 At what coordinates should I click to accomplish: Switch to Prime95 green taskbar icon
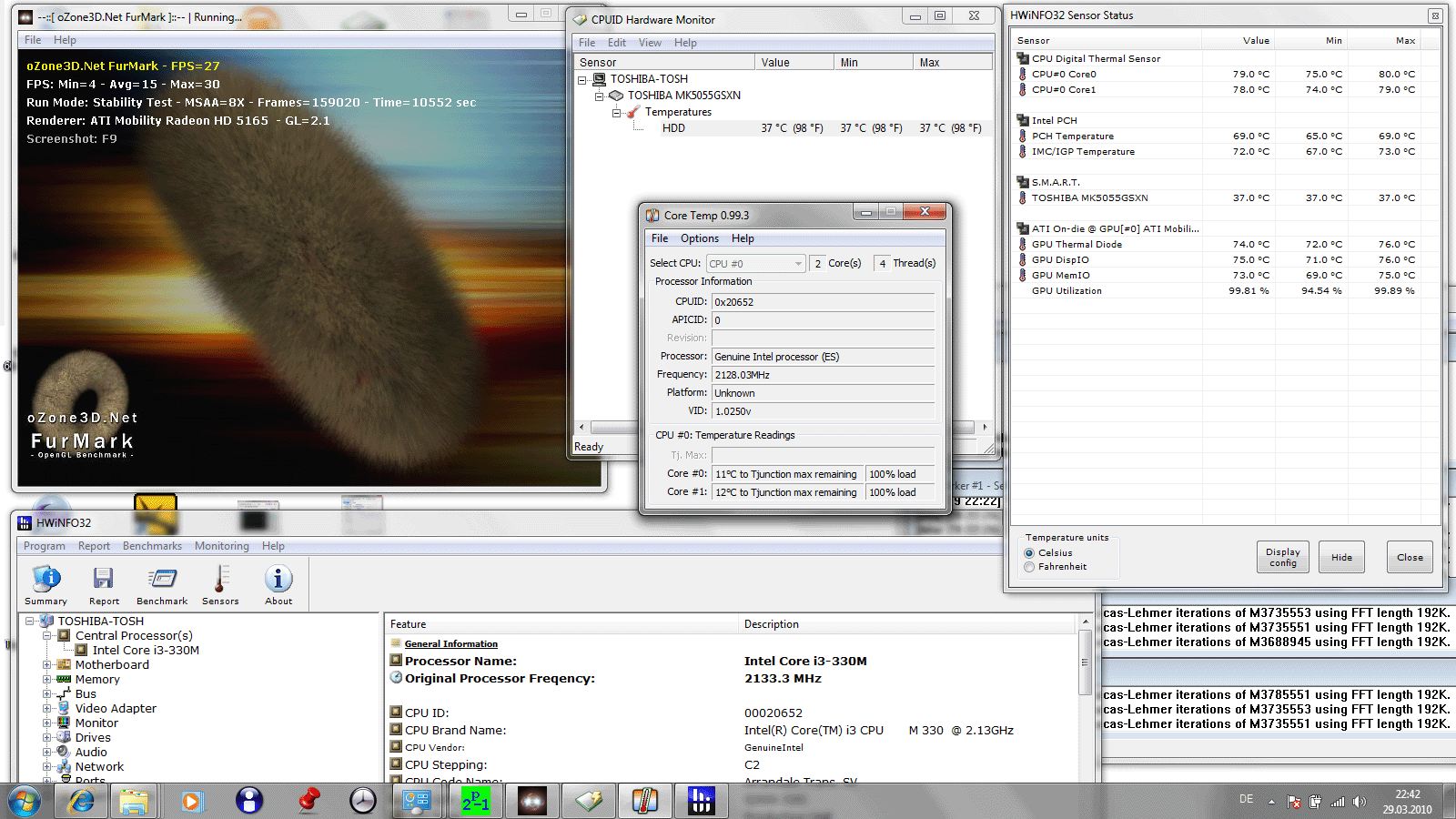click(476, 801)
